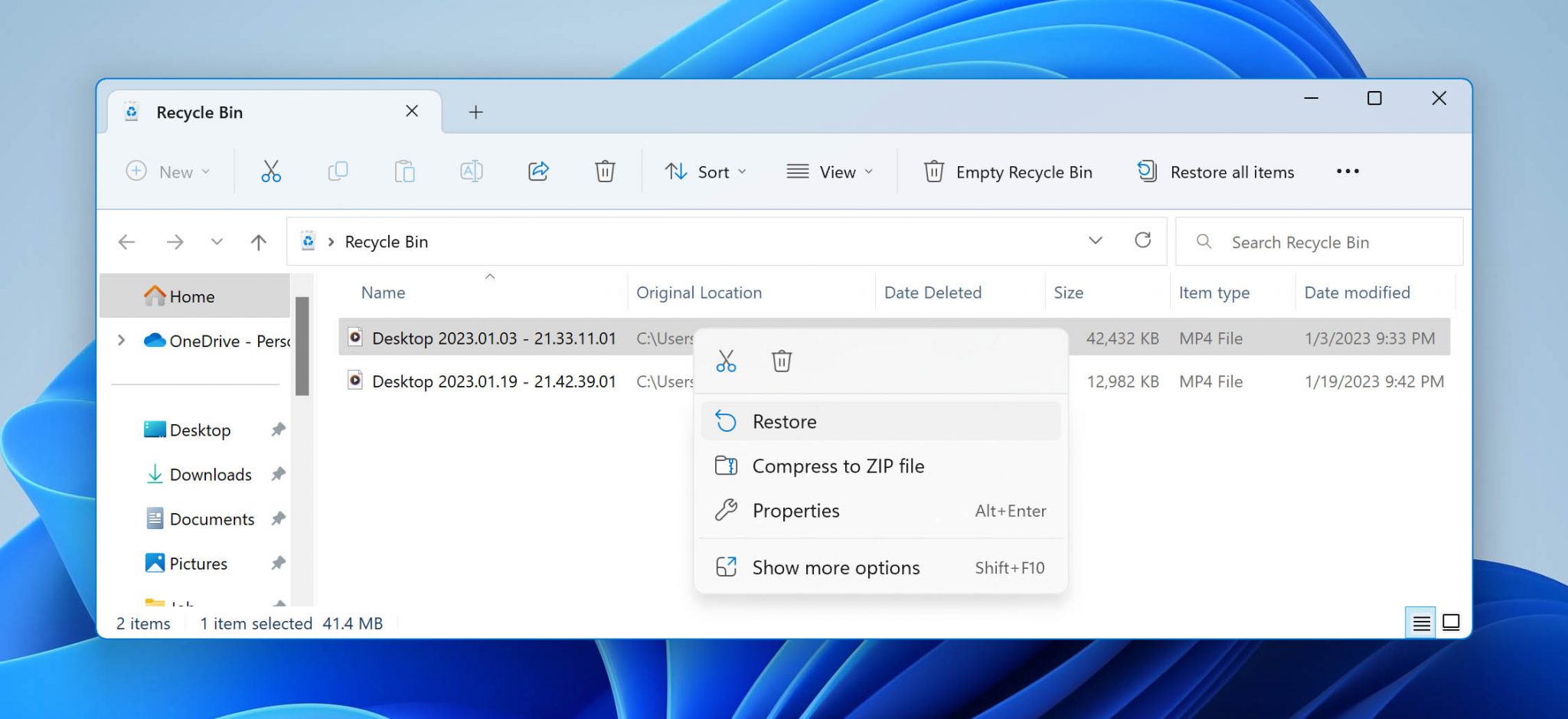Screen dimensions: 1568x719
Task: Unpin the Downloads folder from Quick Access
Action: point(277,474)
